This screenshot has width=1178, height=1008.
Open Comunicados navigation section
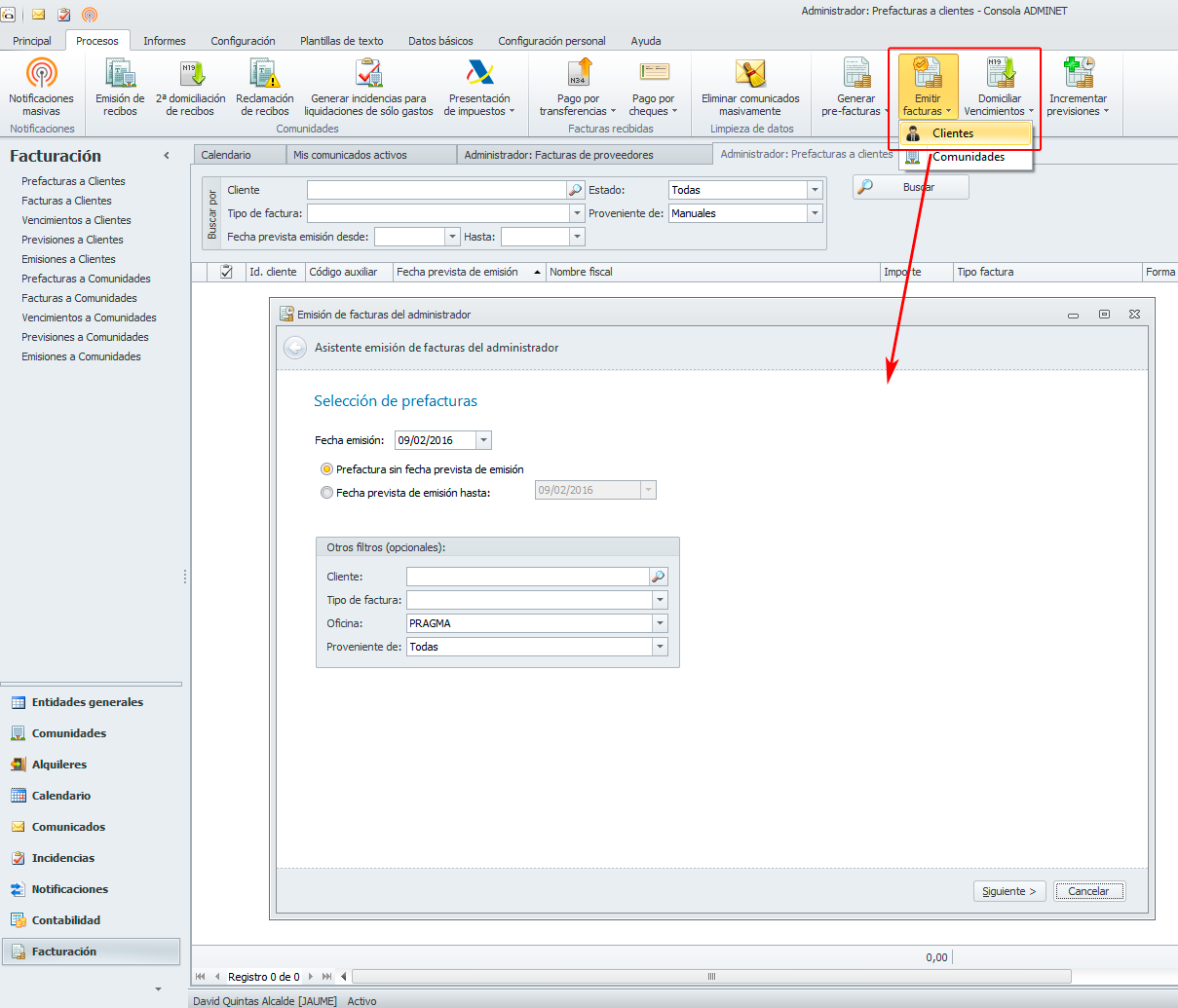pos(91,827)
